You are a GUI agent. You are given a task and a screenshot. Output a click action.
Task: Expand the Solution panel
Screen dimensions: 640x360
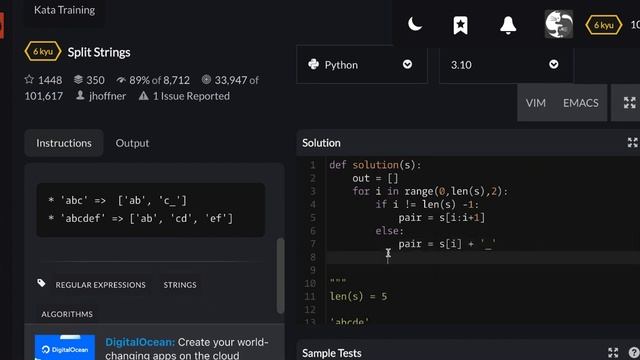tap(632, 142)
